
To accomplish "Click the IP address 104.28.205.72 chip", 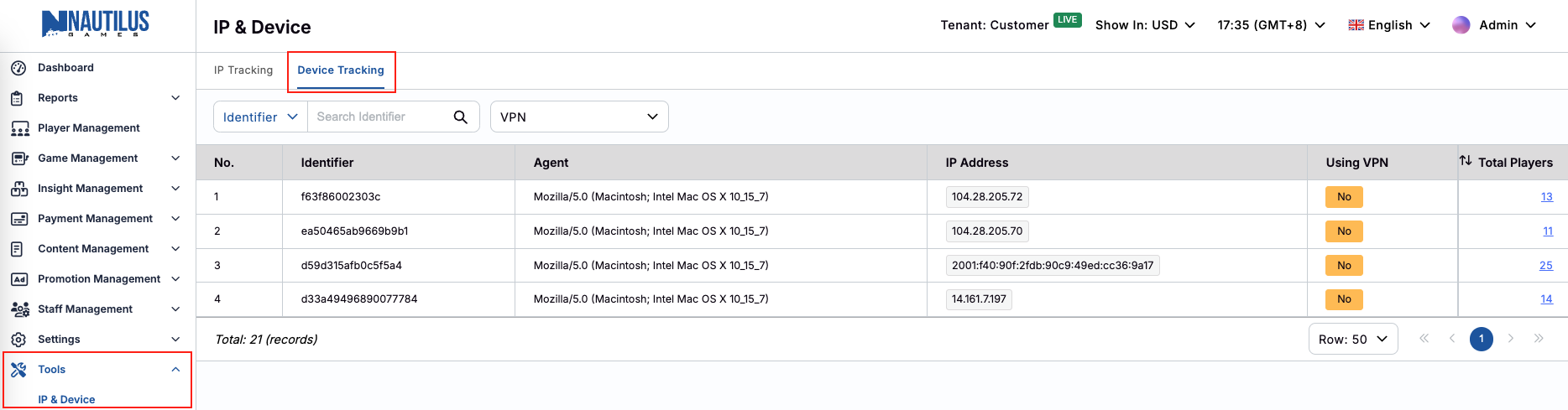I will pos(986,197).
